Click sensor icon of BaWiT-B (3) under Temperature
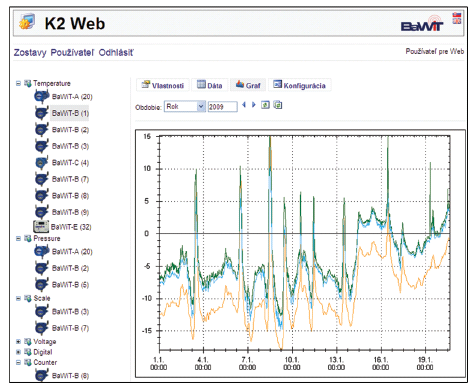Image resolution: width=476 pixels, height=391 pixels. tap(42, 146)
